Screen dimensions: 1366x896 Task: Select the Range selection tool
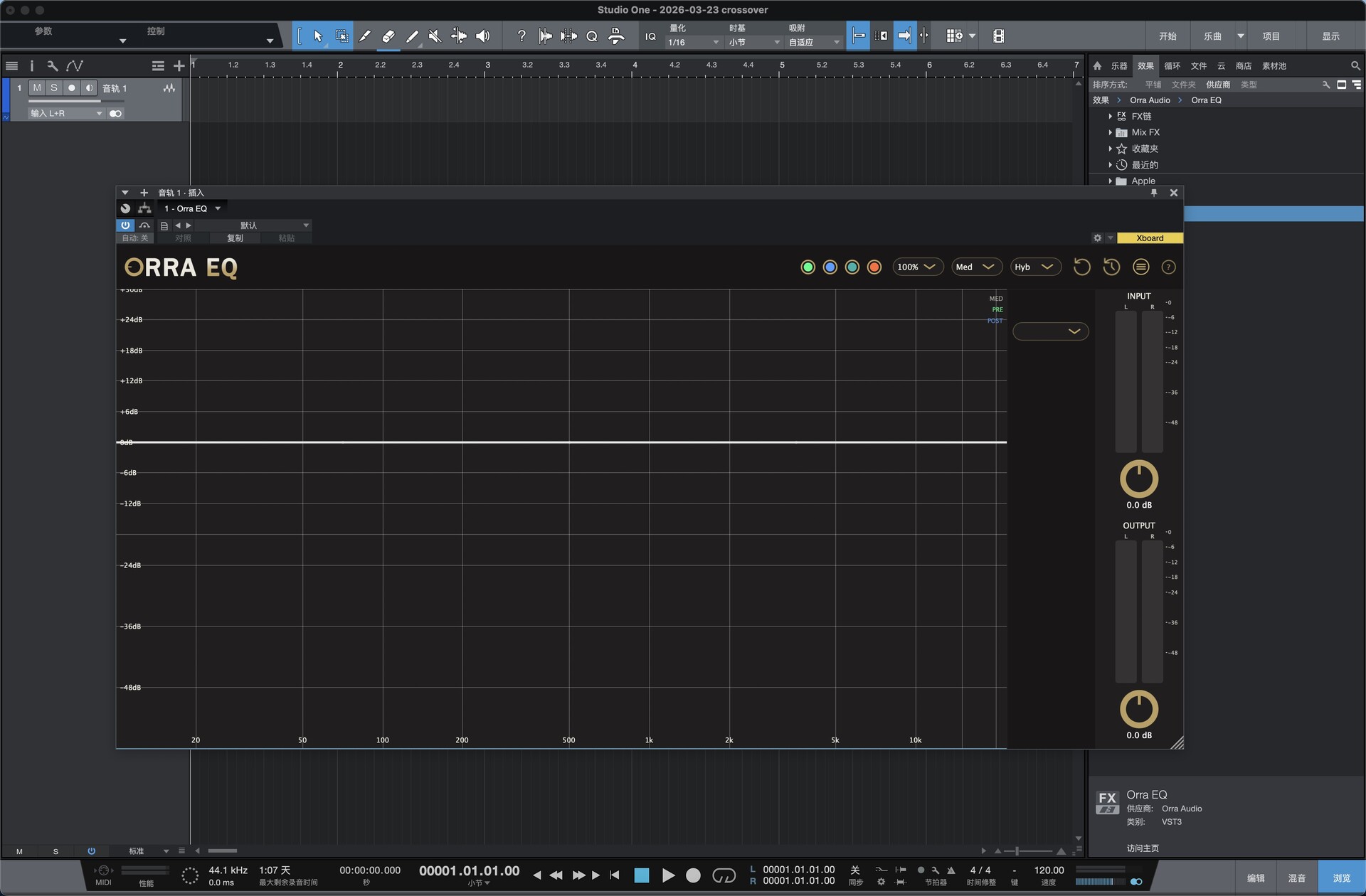click(342, 36)
